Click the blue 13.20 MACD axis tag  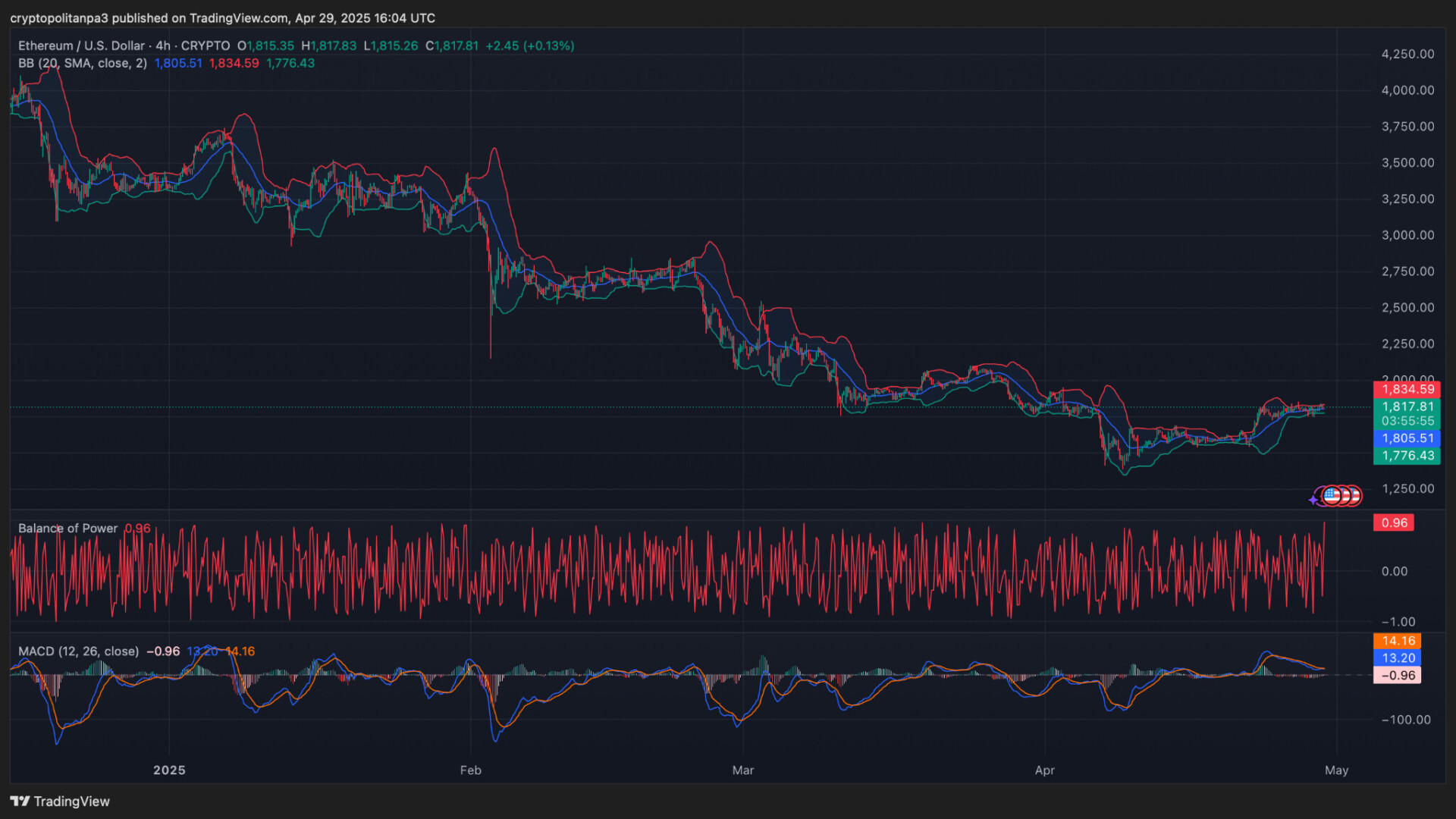click(x=1398, y=658)
